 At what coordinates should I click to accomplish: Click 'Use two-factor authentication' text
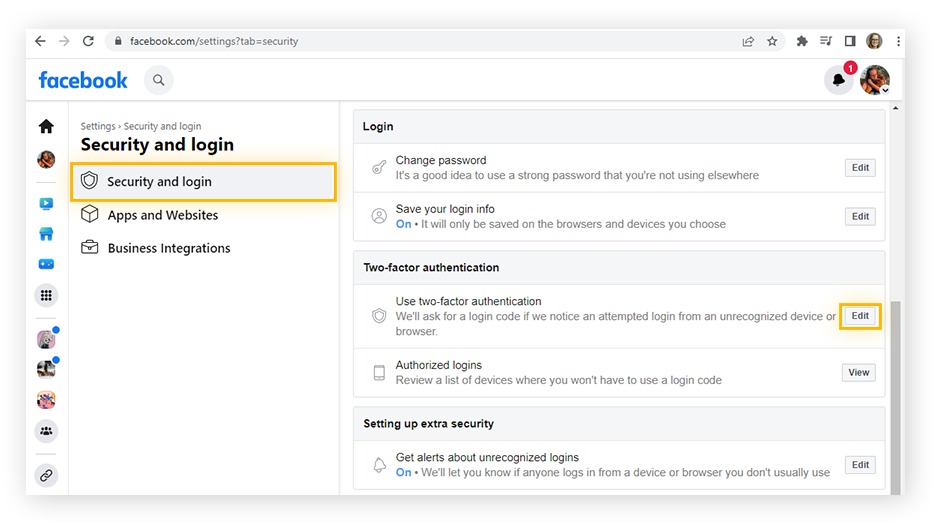coord(468,301)
